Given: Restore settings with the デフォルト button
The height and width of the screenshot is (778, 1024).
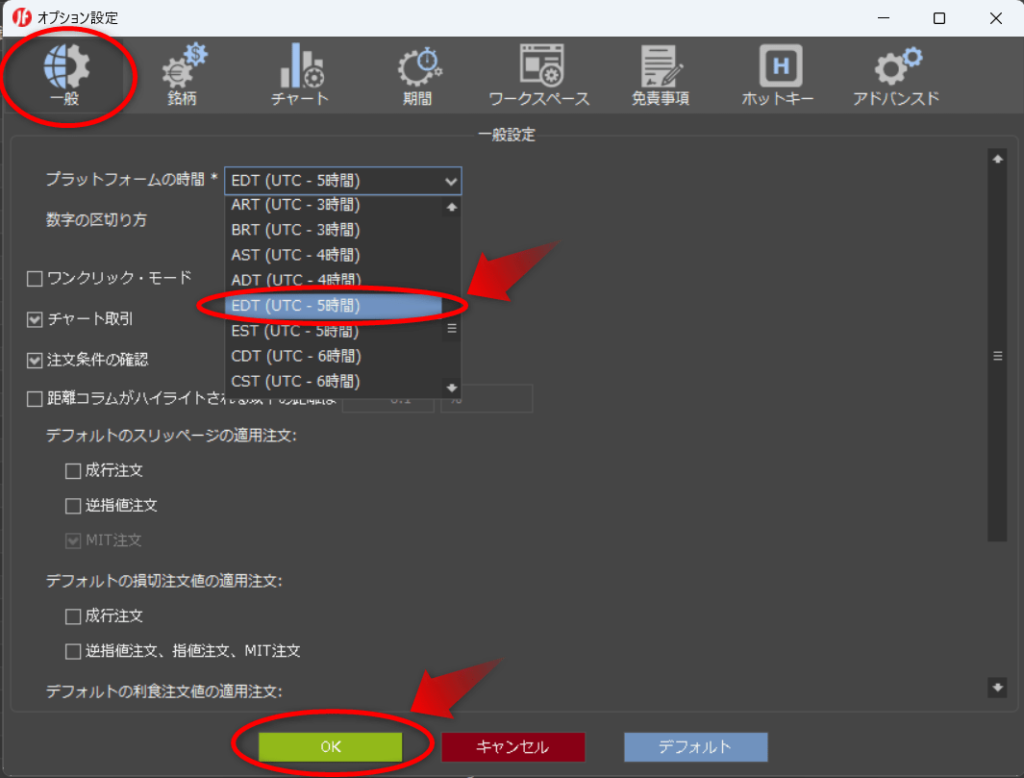Looking at the screenshot, I should (695, 746).
